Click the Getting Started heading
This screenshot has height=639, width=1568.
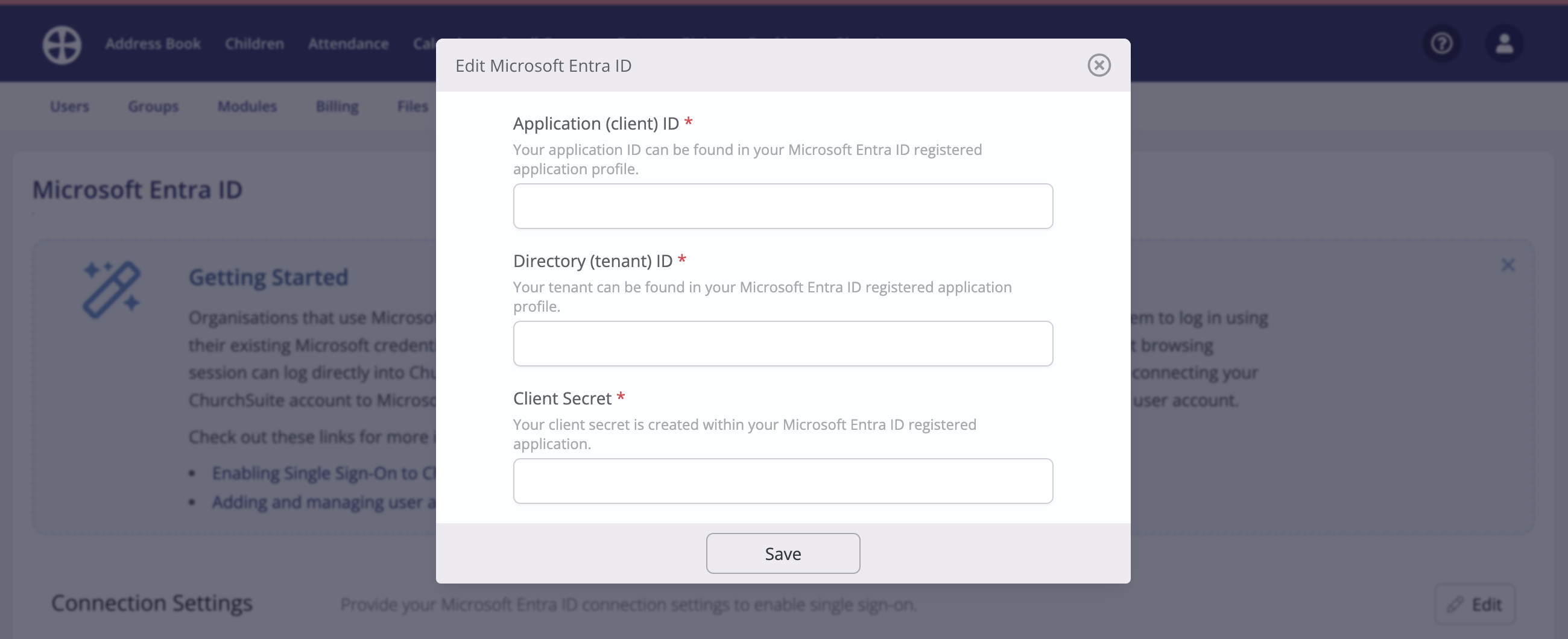pyautogui.click(x=268, y=277)
